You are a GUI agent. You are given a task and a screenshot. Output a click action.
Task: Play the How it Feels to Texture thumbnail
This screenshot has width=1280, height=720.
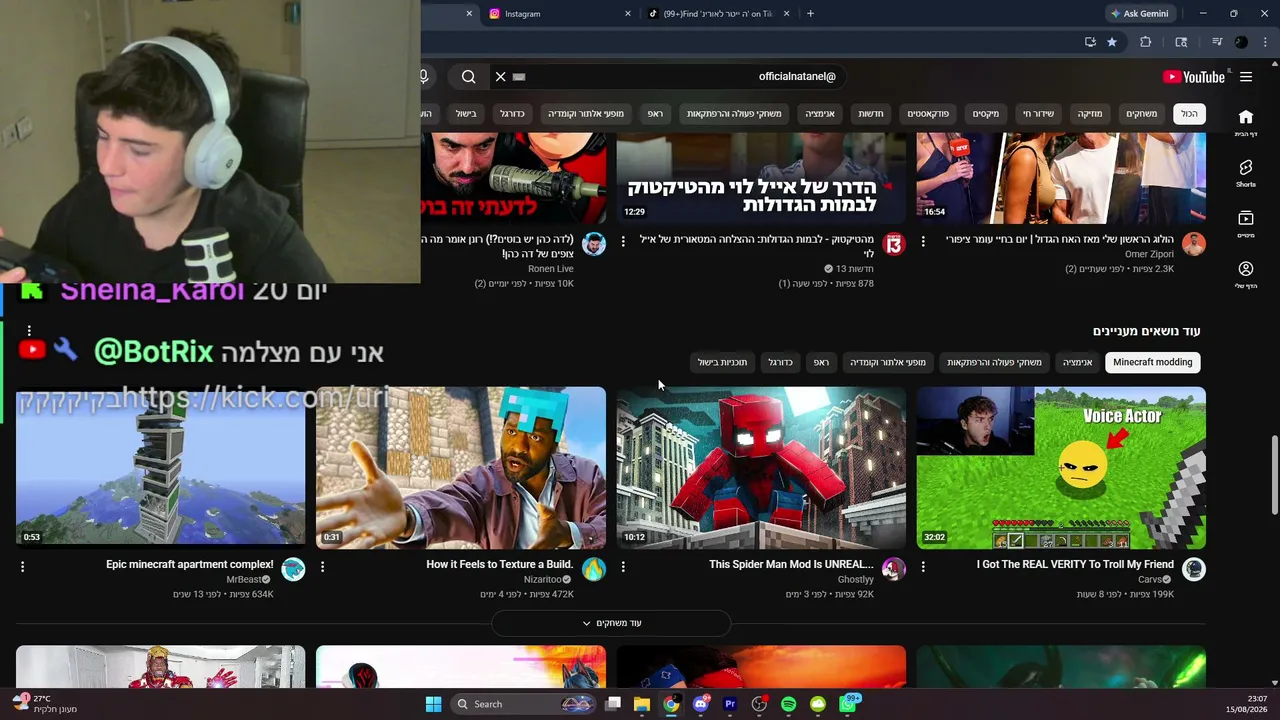[x=461, y=468]
